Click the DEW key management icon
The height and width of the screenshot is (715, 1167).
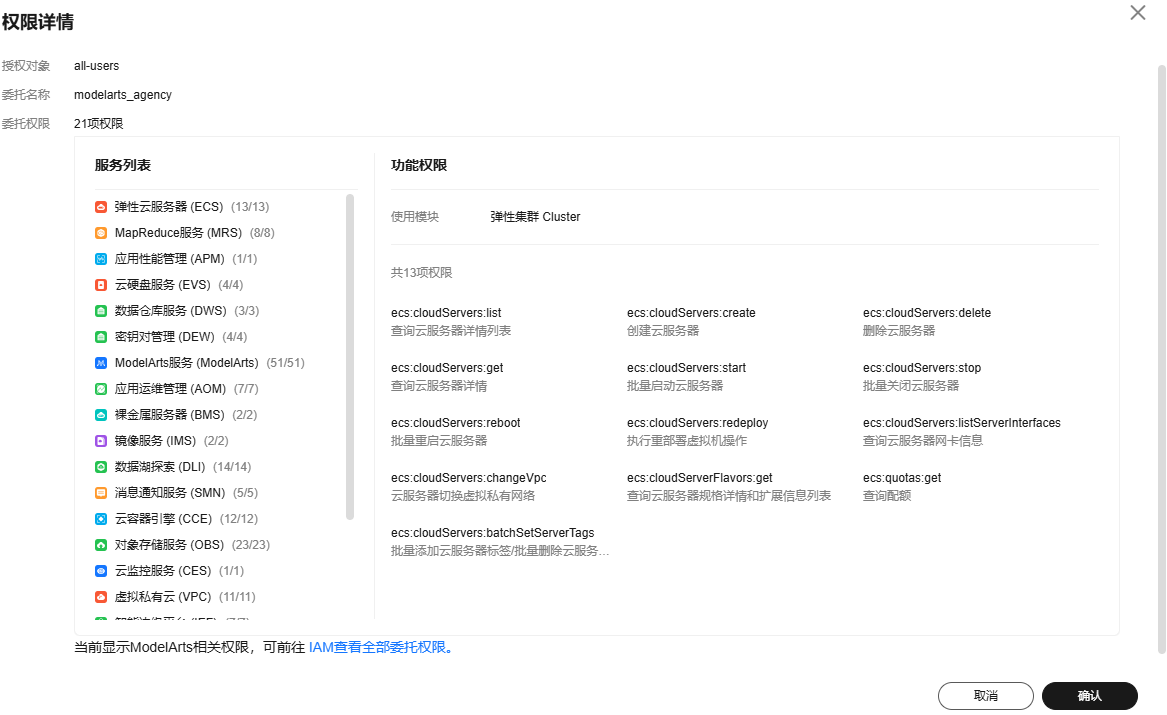(x=101, y=337)
